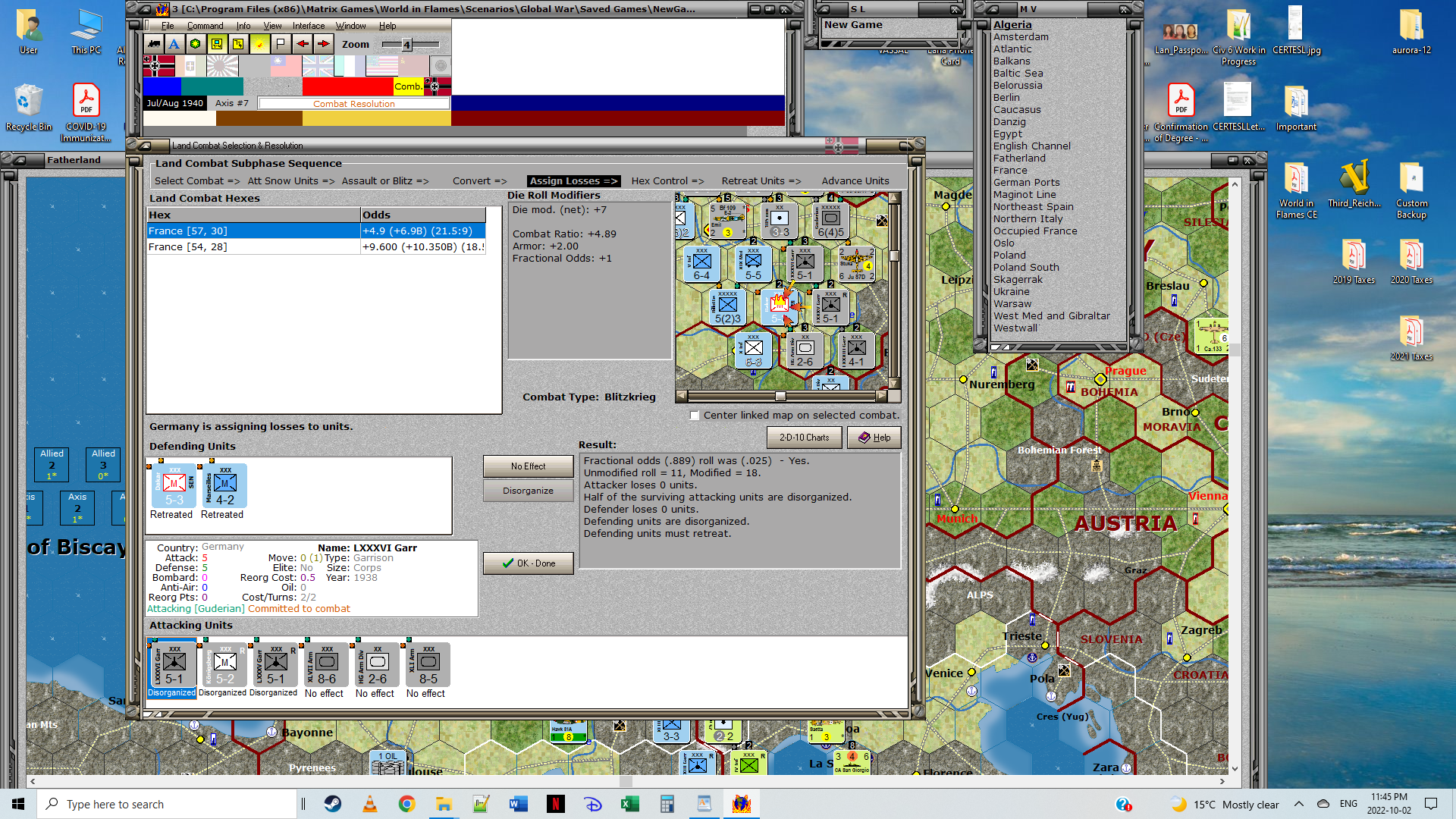The width and height of the screenshot is (1456, 819).
Task: Click the red right arrow toolbar icon
Action: click(x=324, y=44)
